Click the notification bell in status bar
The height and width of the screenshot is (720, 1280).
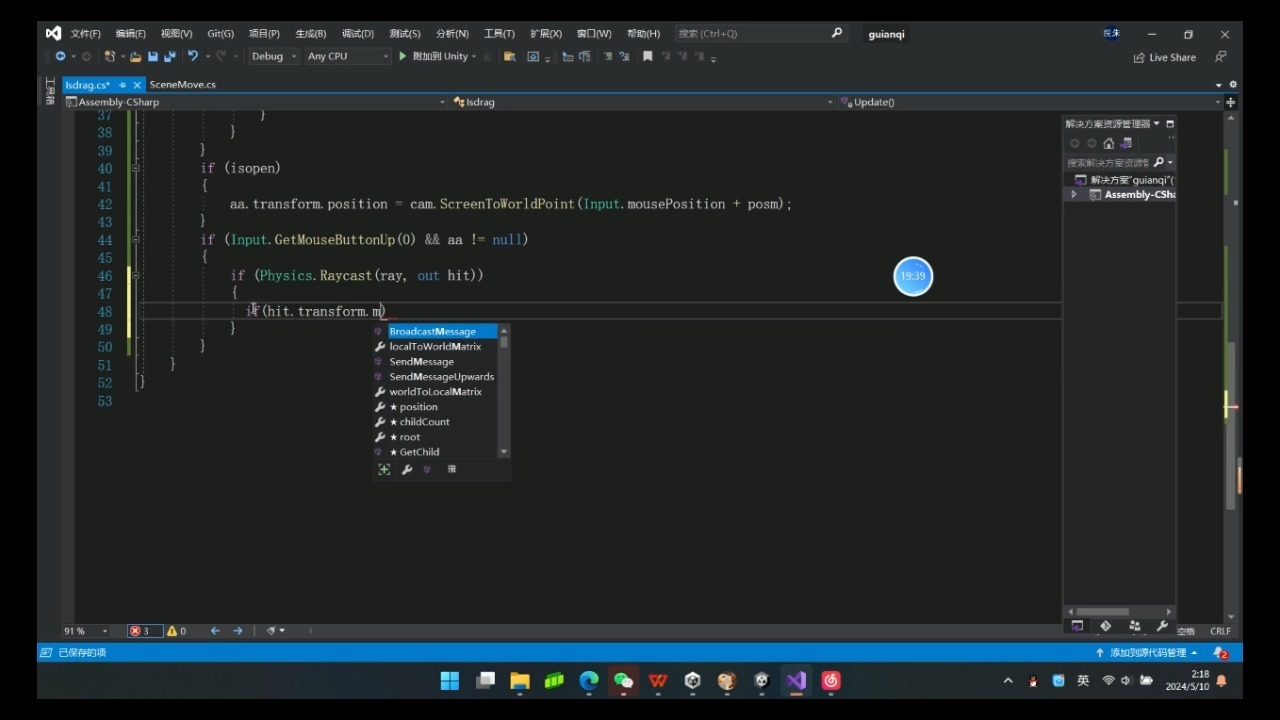[1220, 652]
